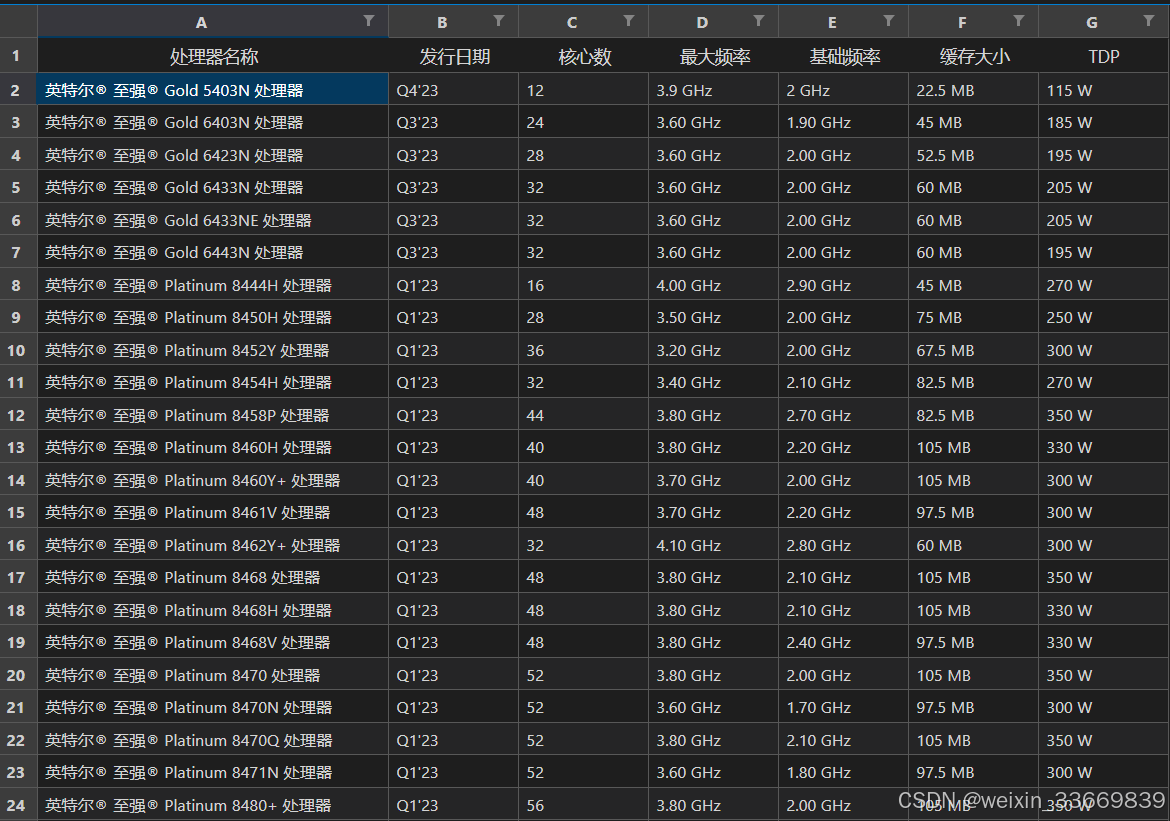Select the Gold 6403N processor name cell

[213, 122]
